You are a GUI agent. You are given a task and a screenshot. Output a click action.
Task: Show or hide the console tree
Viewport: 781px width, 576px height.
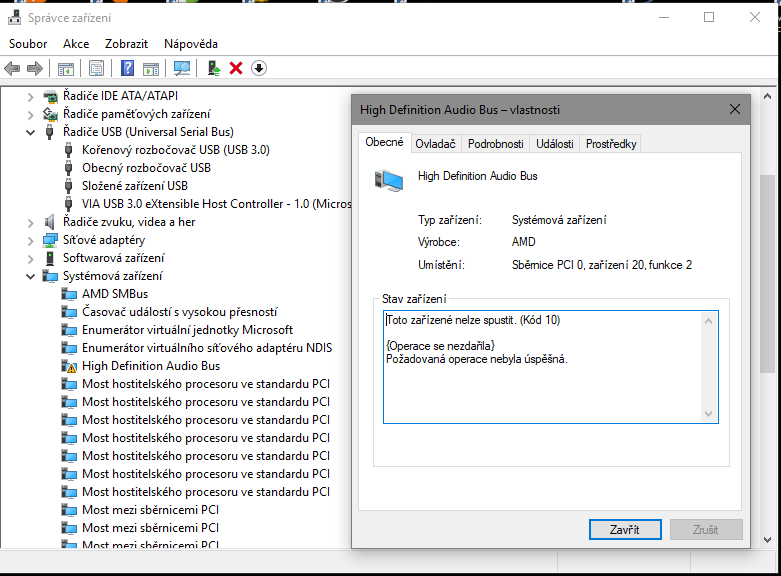tap(65, 68)
